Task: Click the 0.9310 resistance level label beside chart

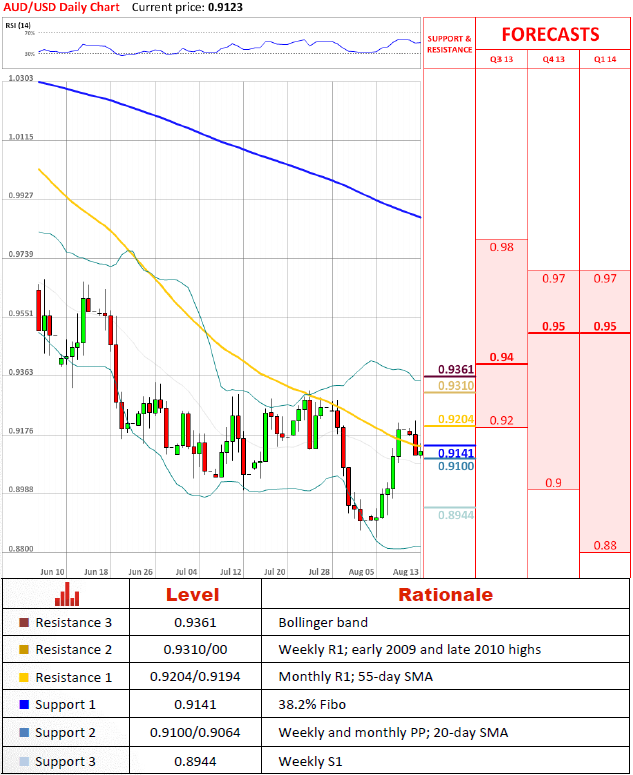Action: click(456, 386)
